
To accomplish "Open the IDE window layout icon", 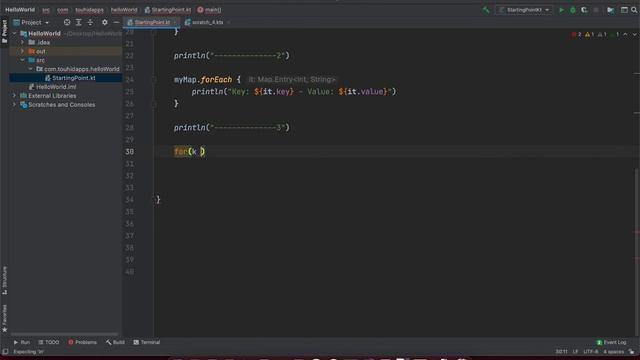I will pos(624,10).
